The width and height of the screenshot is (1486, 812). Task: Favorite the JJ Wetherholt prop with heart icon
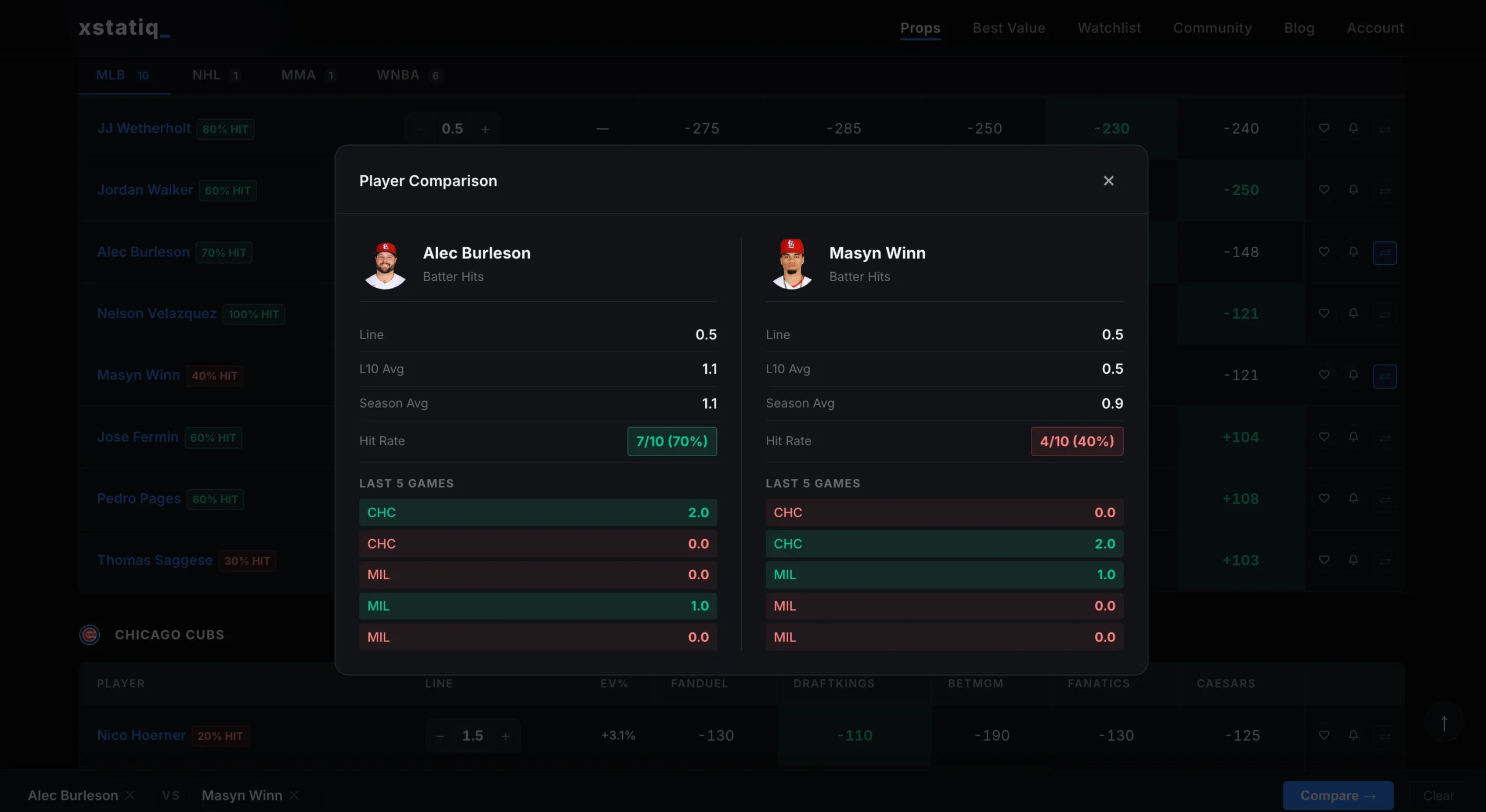[1323, 128]
